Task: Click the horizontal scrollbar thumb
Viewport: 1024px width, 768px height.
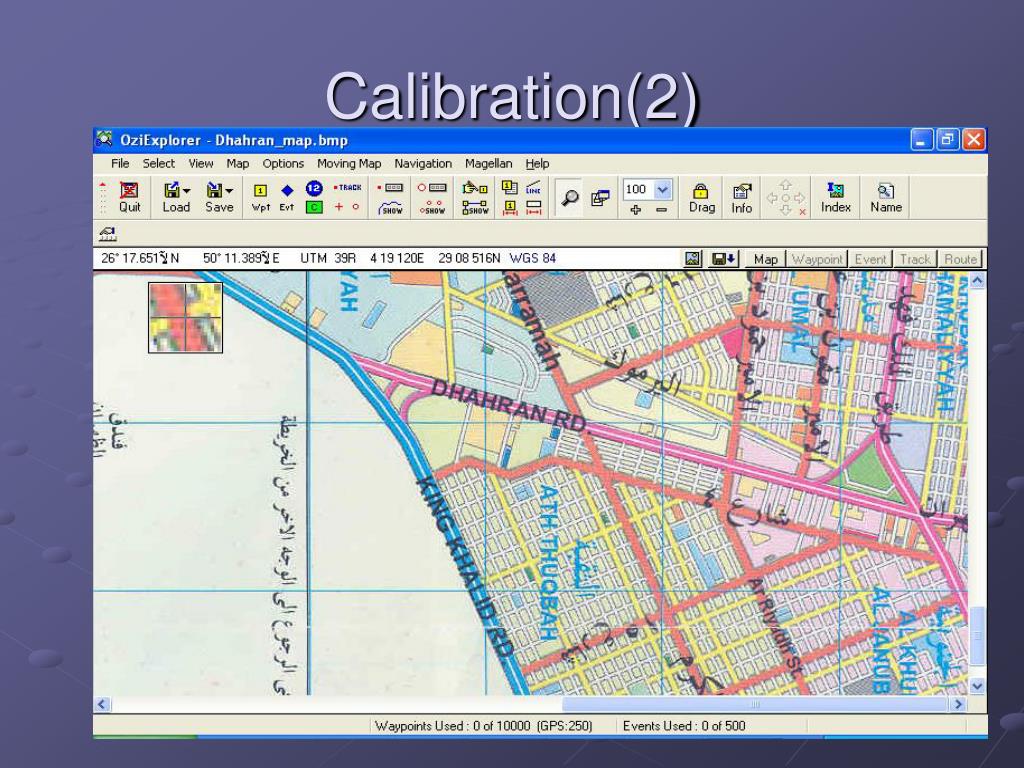Action: tap(755, 704)
